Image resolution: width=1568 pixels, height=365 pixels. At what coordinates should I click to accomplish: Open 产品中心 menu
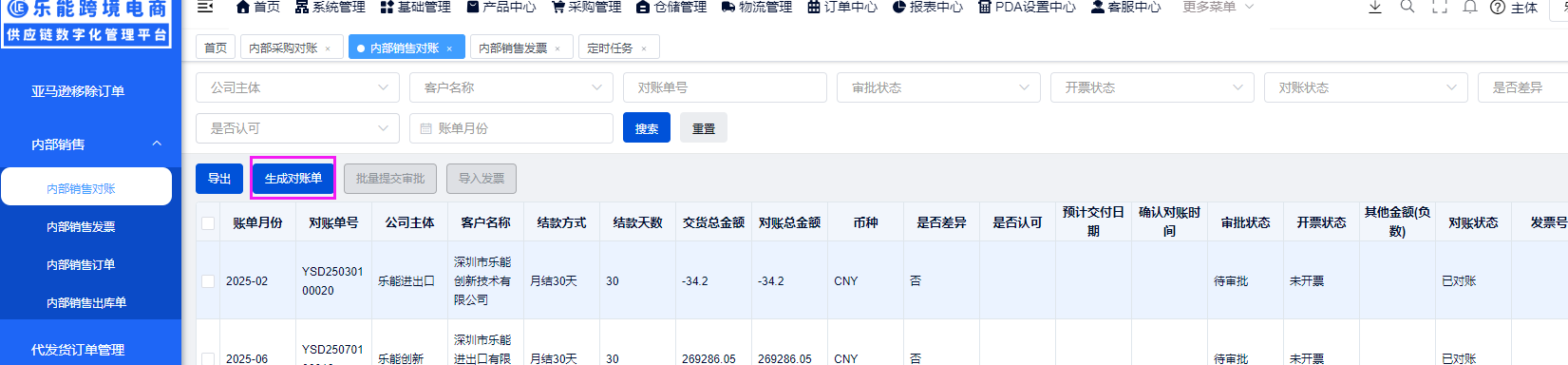(x=501, y=7)
